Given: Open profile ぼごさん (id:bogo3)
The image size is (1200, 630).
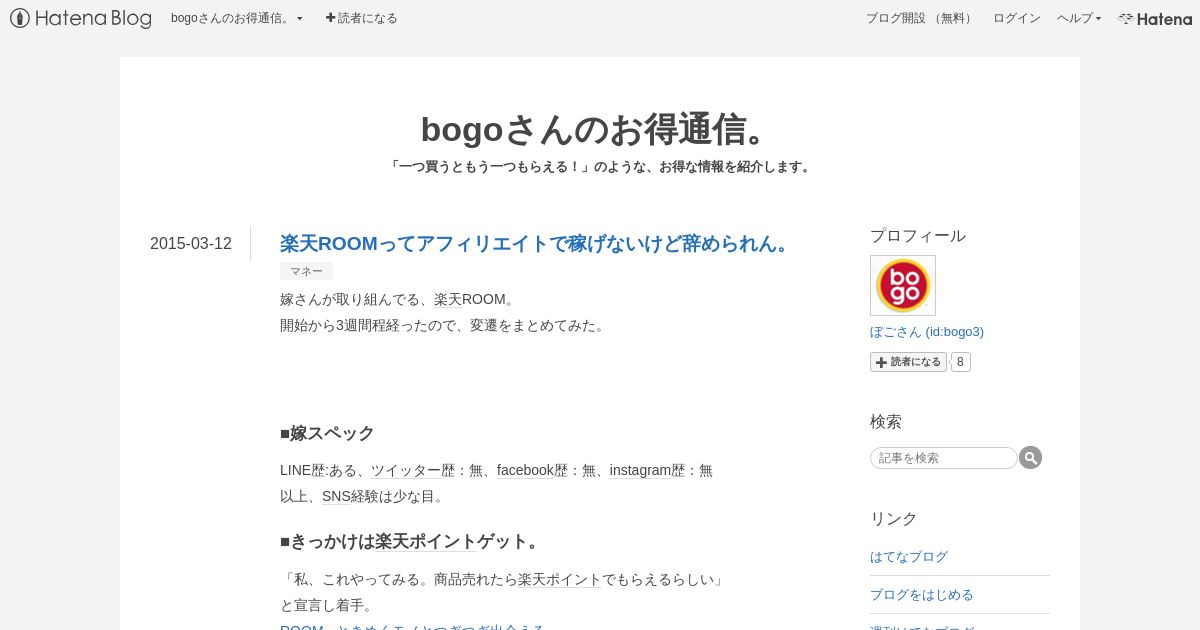Looking at the screenshot, I should pos(927,331).
